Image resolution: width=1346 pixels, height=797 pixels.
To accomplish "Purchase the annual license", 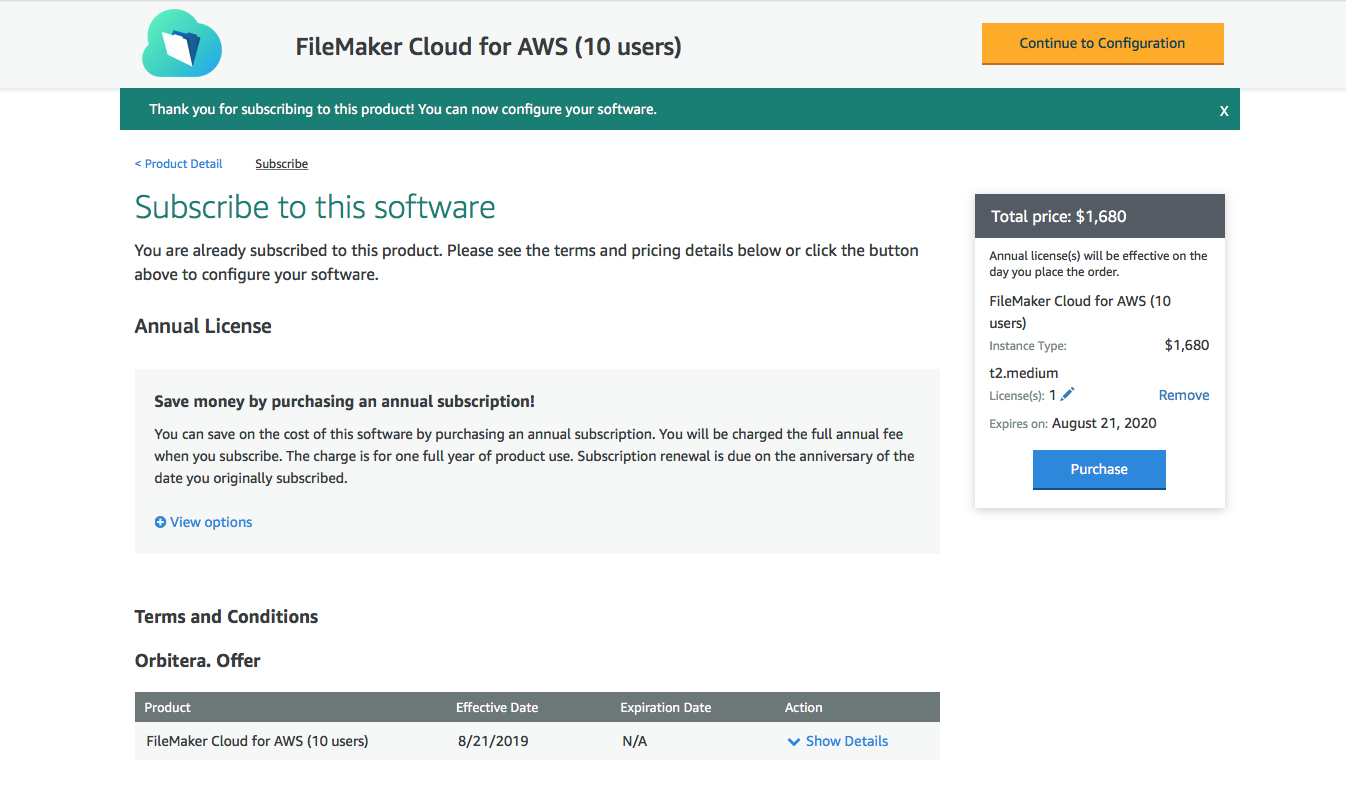I will point(1098,469).
